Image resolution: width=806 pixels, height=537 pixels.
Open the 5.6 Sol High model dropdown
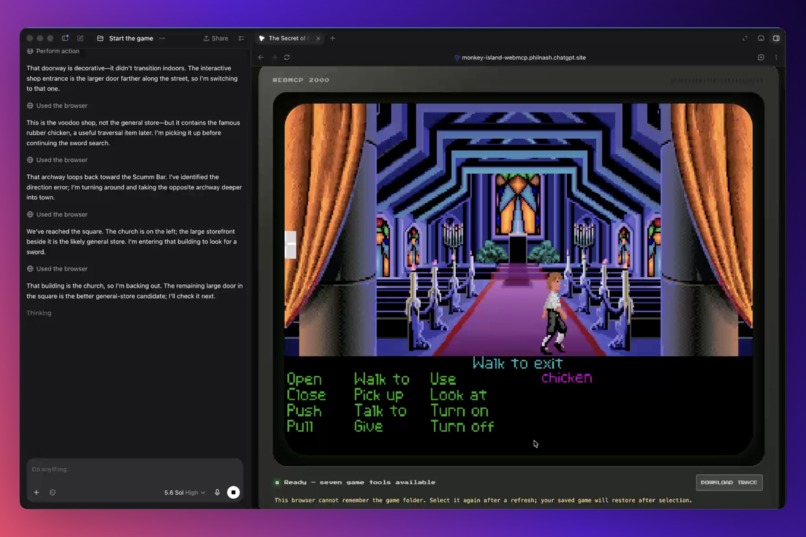click(185, 492)
